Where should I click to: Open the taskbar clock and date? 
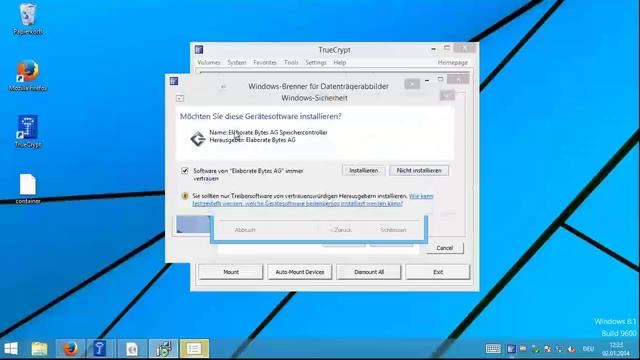(x=616, y=349)
